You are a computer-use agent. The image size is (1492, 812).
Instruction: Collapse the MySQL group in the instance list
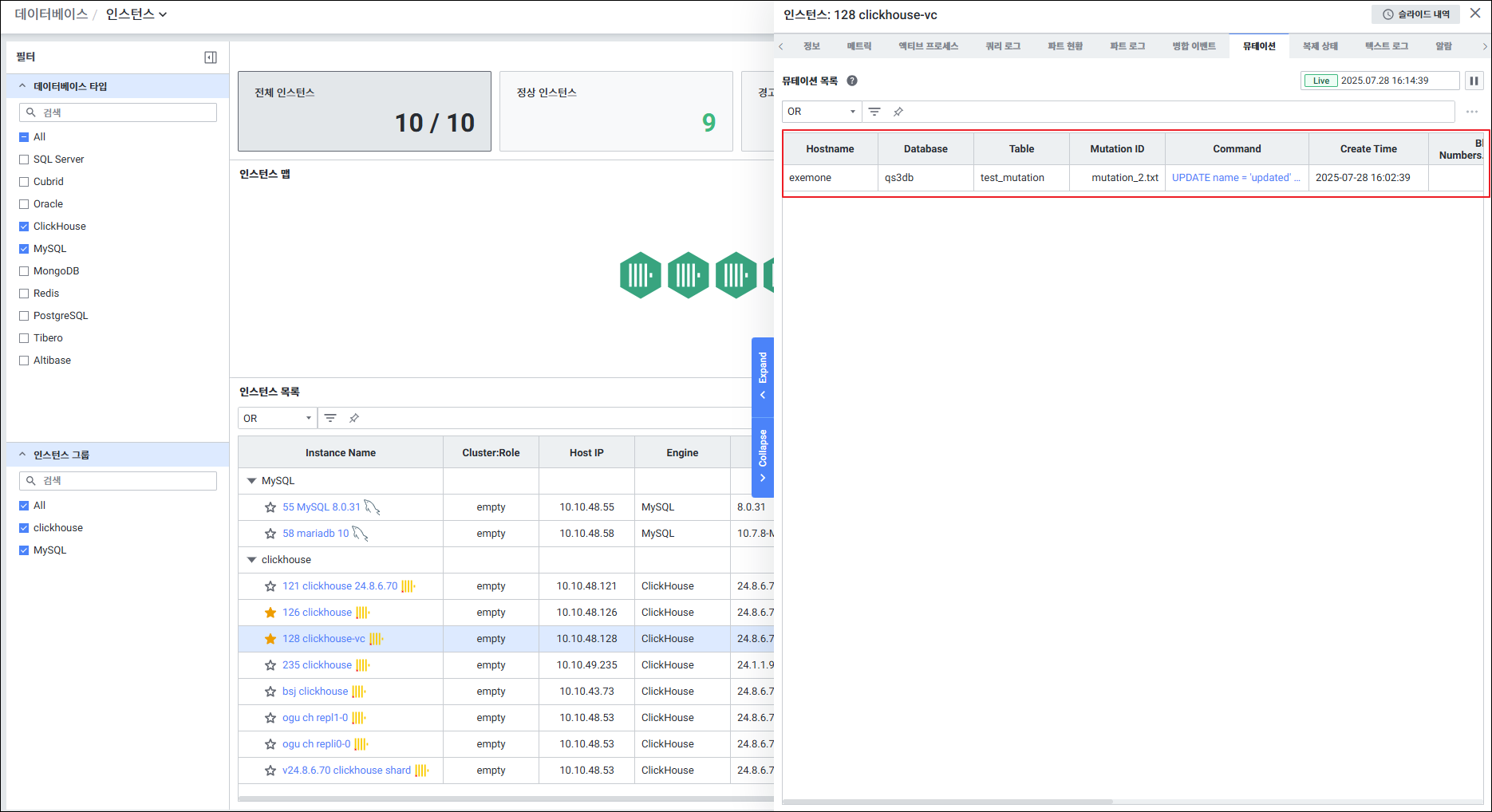(x=252, y=481)
